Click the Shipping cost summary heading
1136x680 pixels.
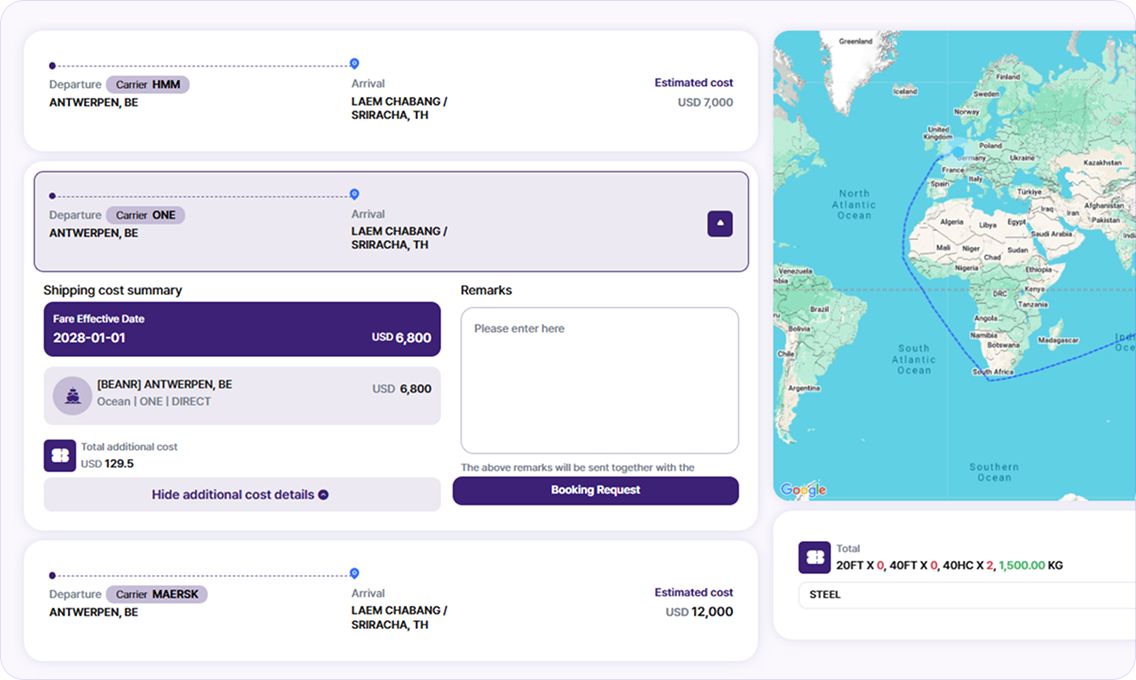pyautogui.click(x=112, y=290)
